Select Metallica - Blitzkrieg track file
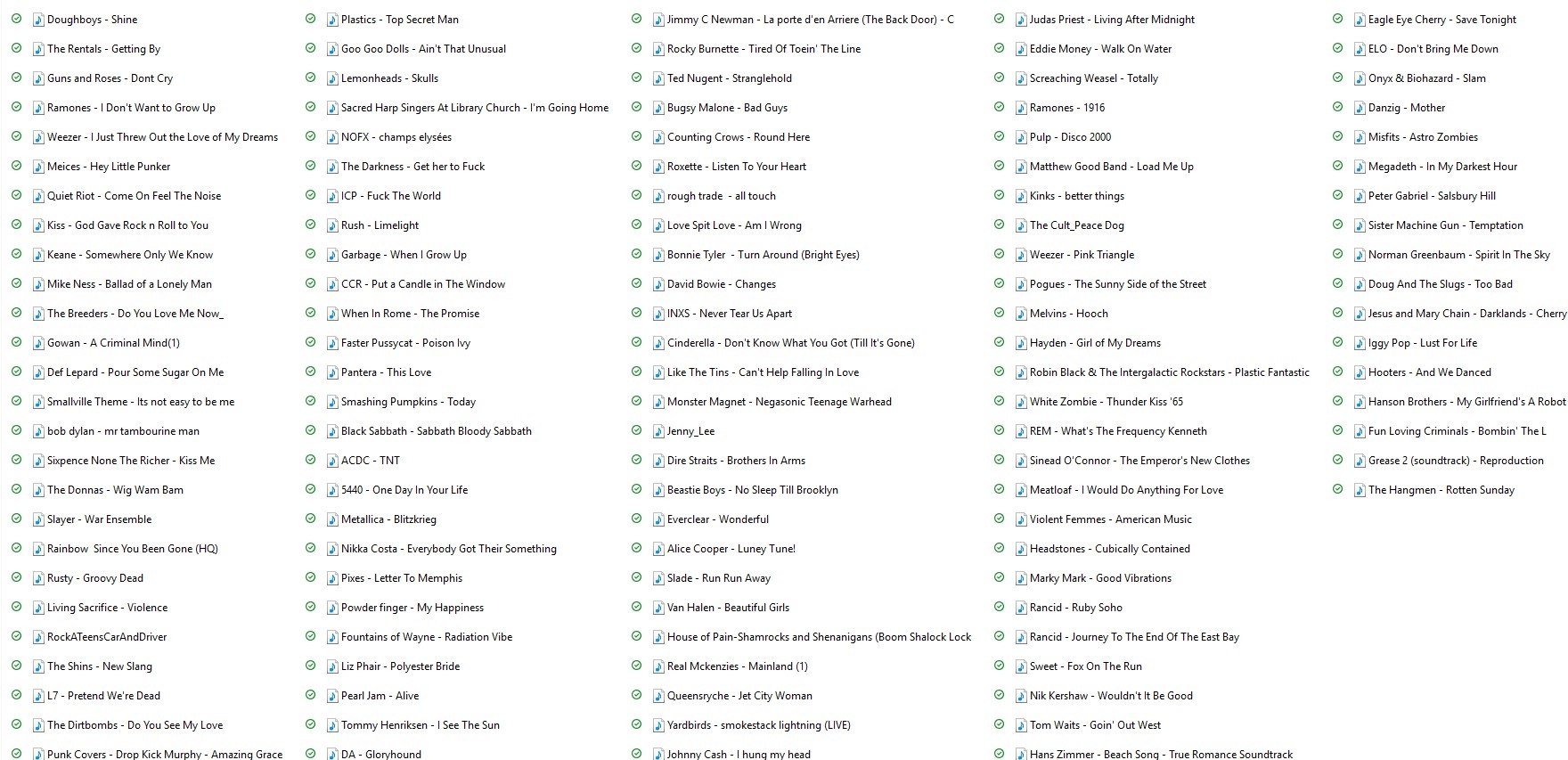The width and height of the screenshot is (1568, 760). 388,519
